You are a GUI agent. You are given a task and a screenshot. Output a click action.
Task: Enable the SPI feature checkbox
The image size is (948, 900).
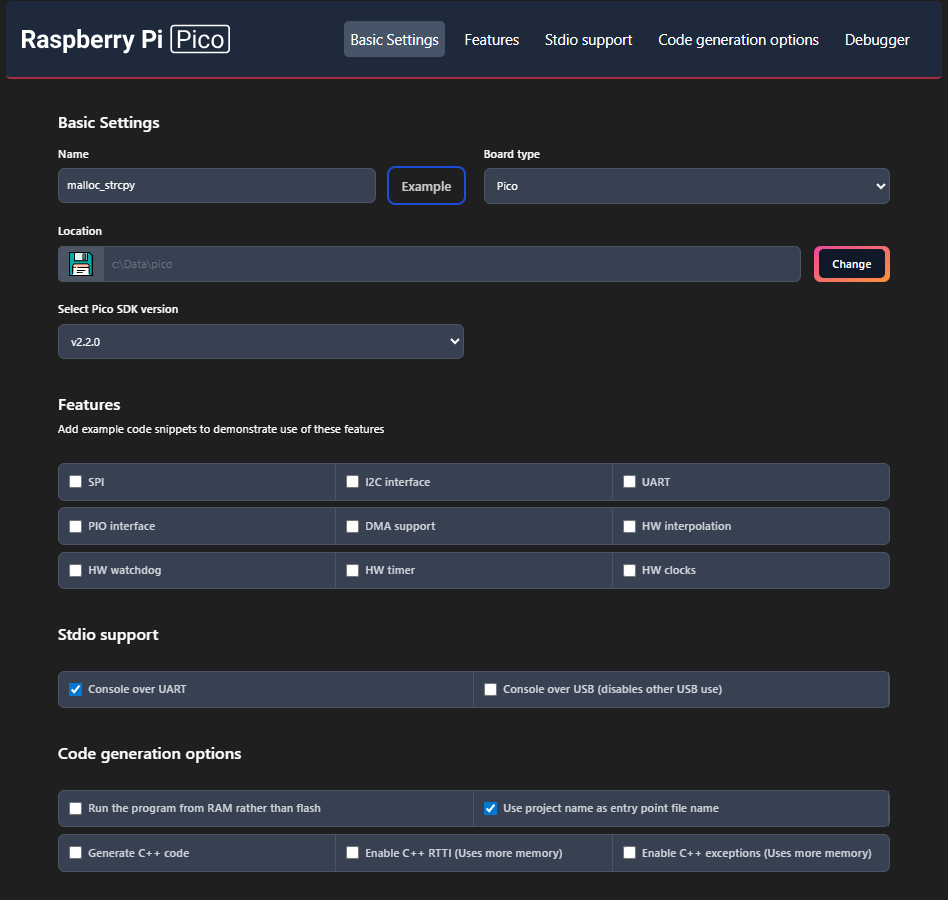(76, 482)
